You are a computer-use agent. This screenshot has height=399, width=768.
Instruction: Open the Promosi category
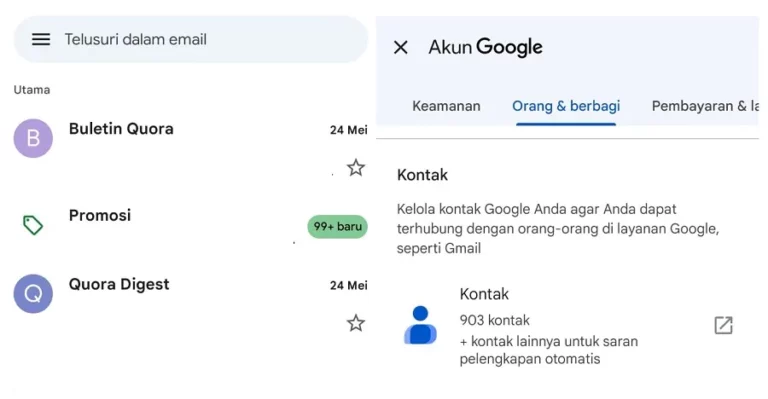click(191, 225)
